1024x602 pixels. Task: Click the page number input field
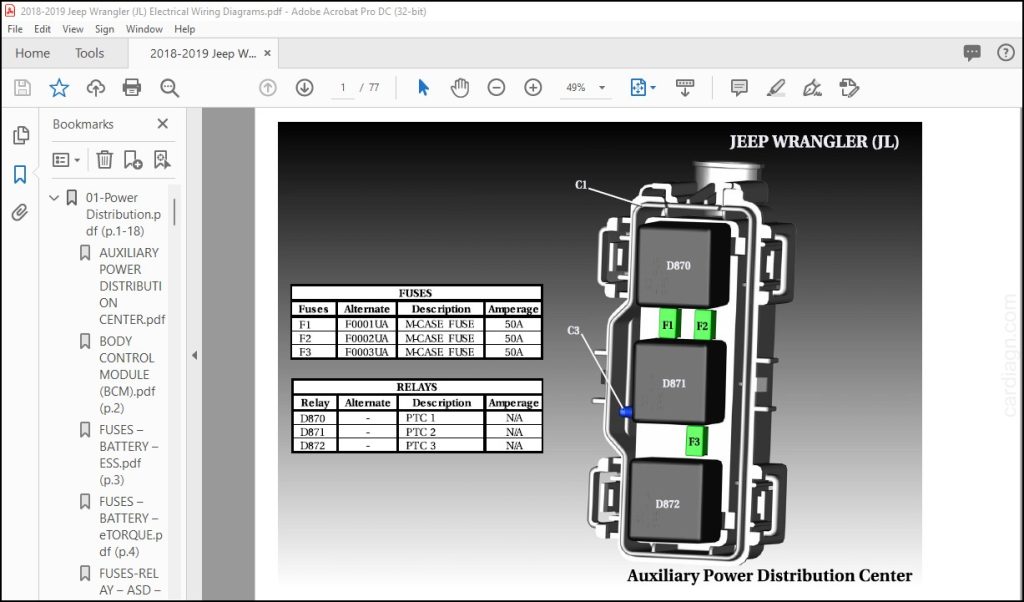coord(342,87)
